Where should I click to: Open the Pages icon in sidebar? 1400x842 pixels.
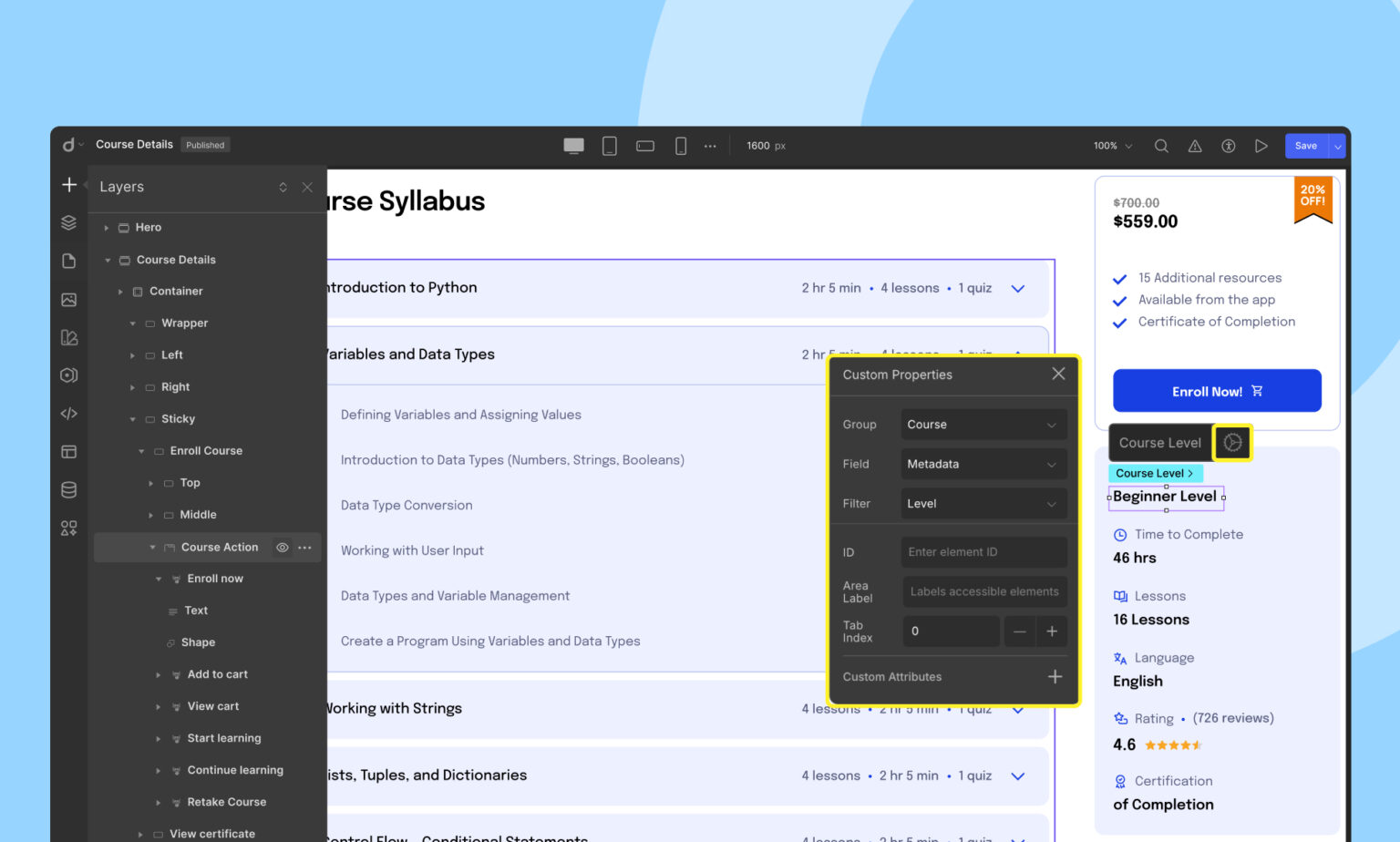[69, 262]
